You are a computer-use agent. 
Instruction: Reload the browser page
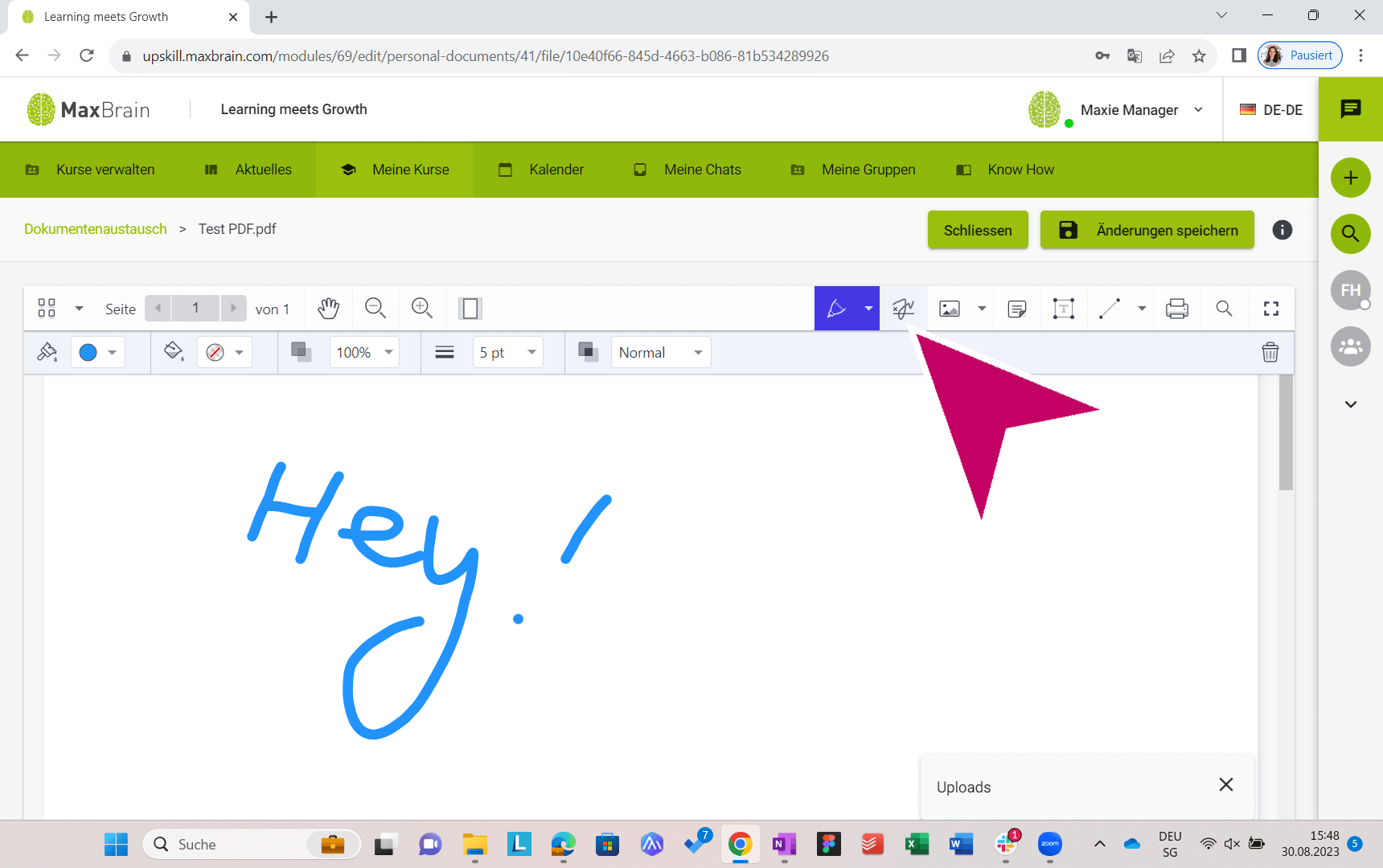87,55
